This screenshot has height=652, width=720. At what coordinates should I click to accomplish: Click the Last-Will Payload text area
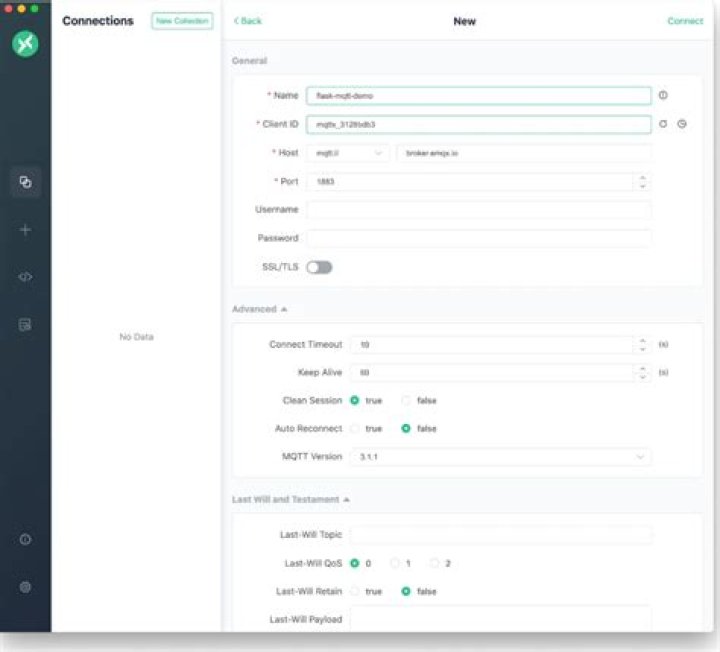pyautogui.click(x=501, y=619)
